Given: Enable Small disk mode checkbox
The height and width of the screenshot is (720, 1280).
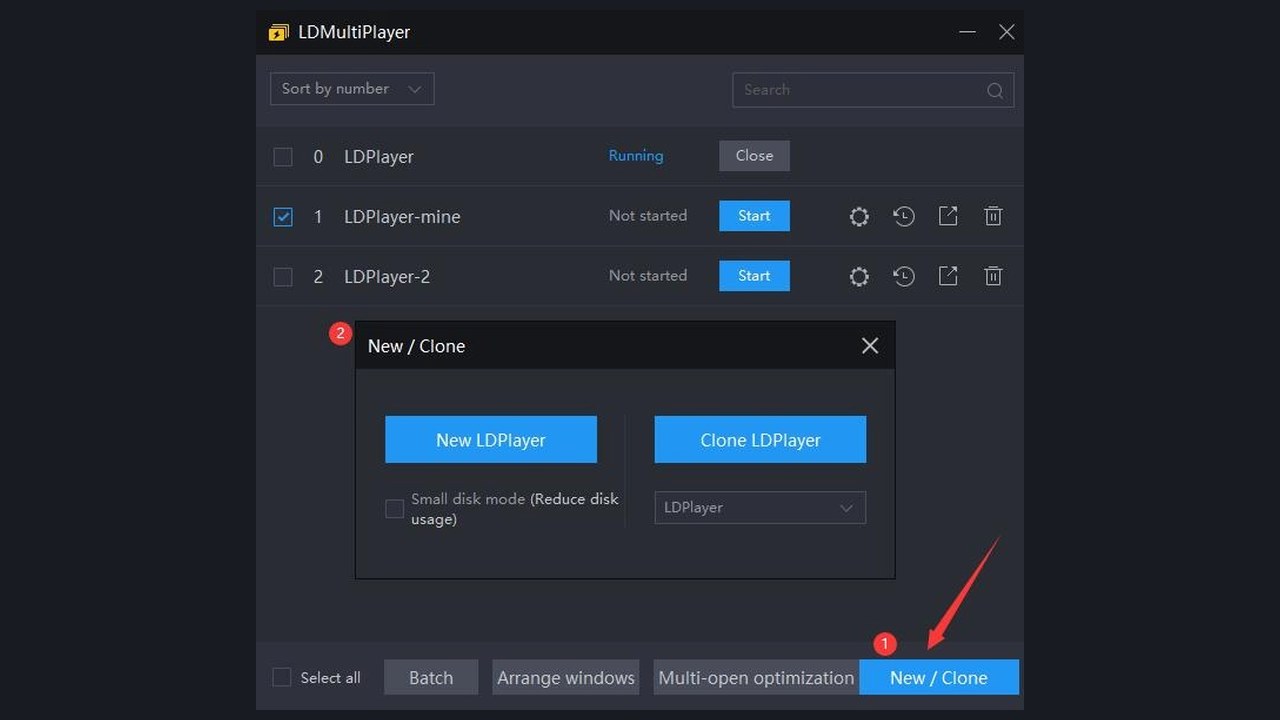Looking at the screenshot, I should click(395, 509).
